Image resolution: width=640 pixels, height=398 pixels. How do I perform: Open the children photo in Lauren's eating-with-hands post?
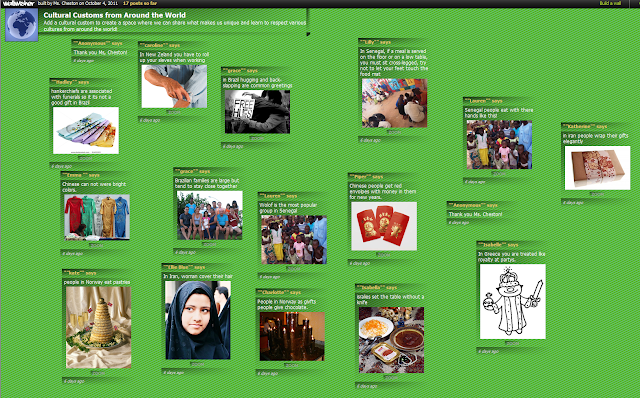[499, 145]
